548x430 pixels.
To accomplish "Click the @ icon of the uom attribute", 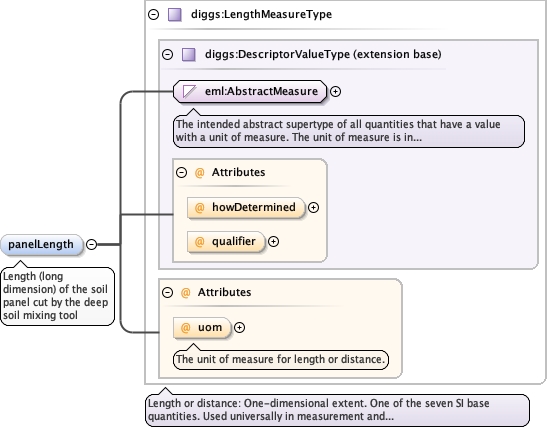I will coord(185,328).
